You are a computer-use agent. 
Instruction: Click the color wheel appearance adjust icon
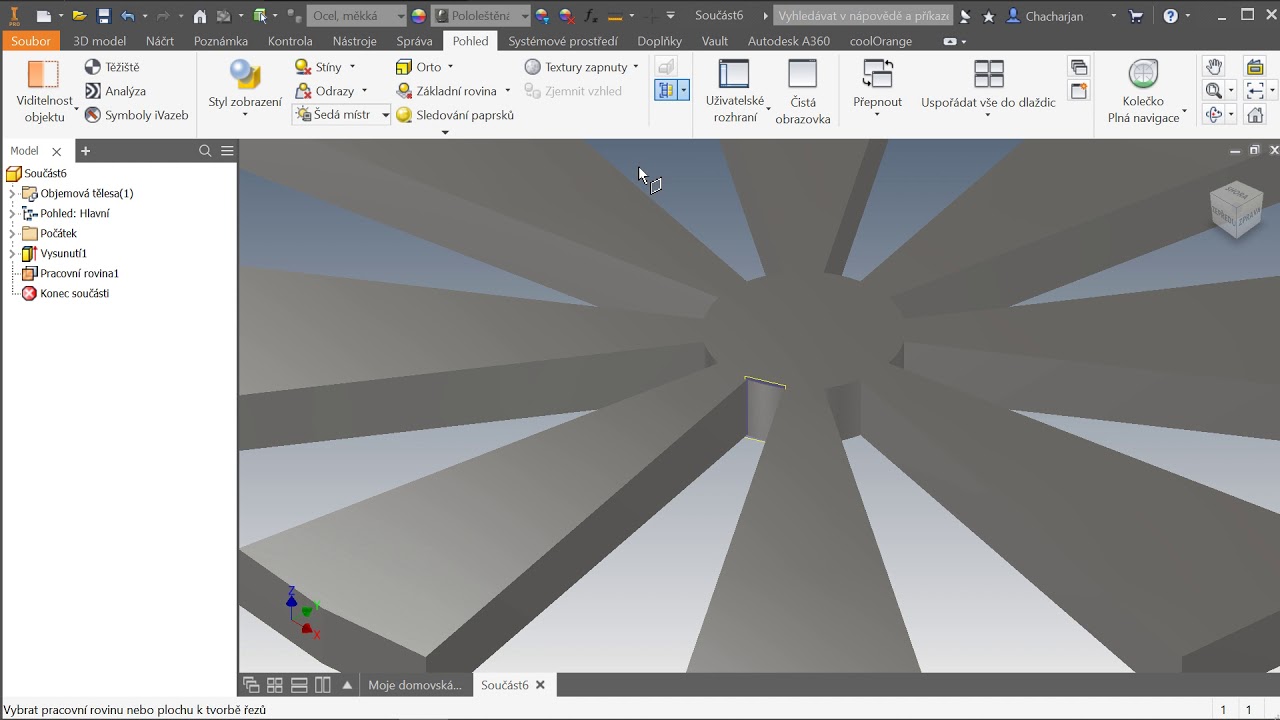[x=419, y=16]
